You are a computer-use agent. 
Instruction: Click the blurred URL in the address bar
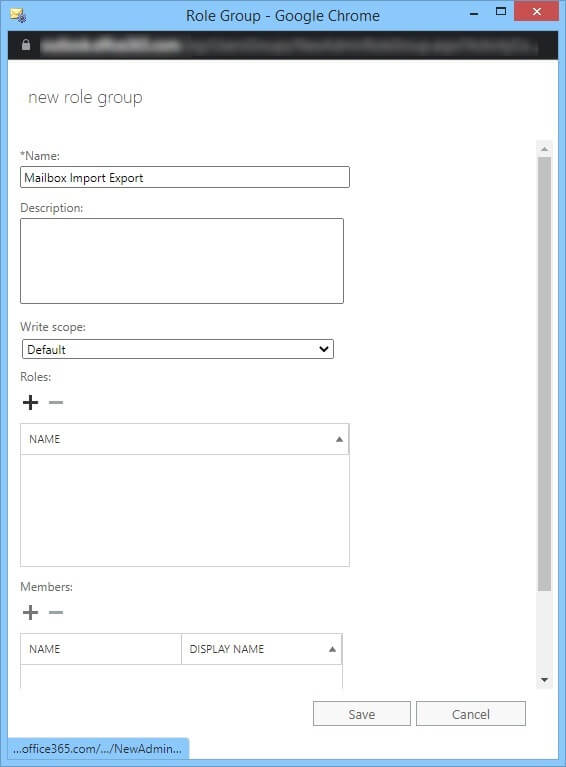pyautogui.click(x=289, y=46)
